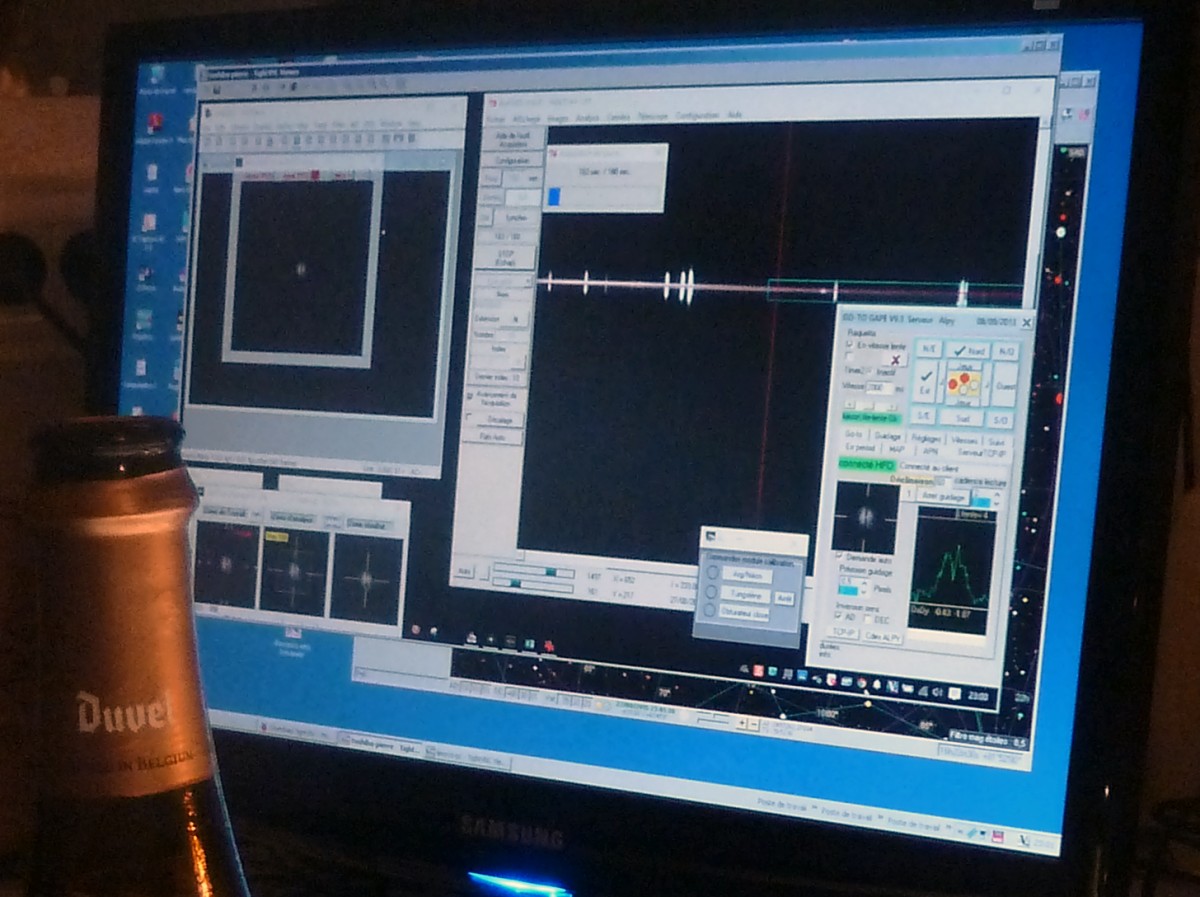Adjust the 'Précision guidage' spinner arrows
The height and width of the screenshot is (897, 1200).
click(x=866, y=584)
